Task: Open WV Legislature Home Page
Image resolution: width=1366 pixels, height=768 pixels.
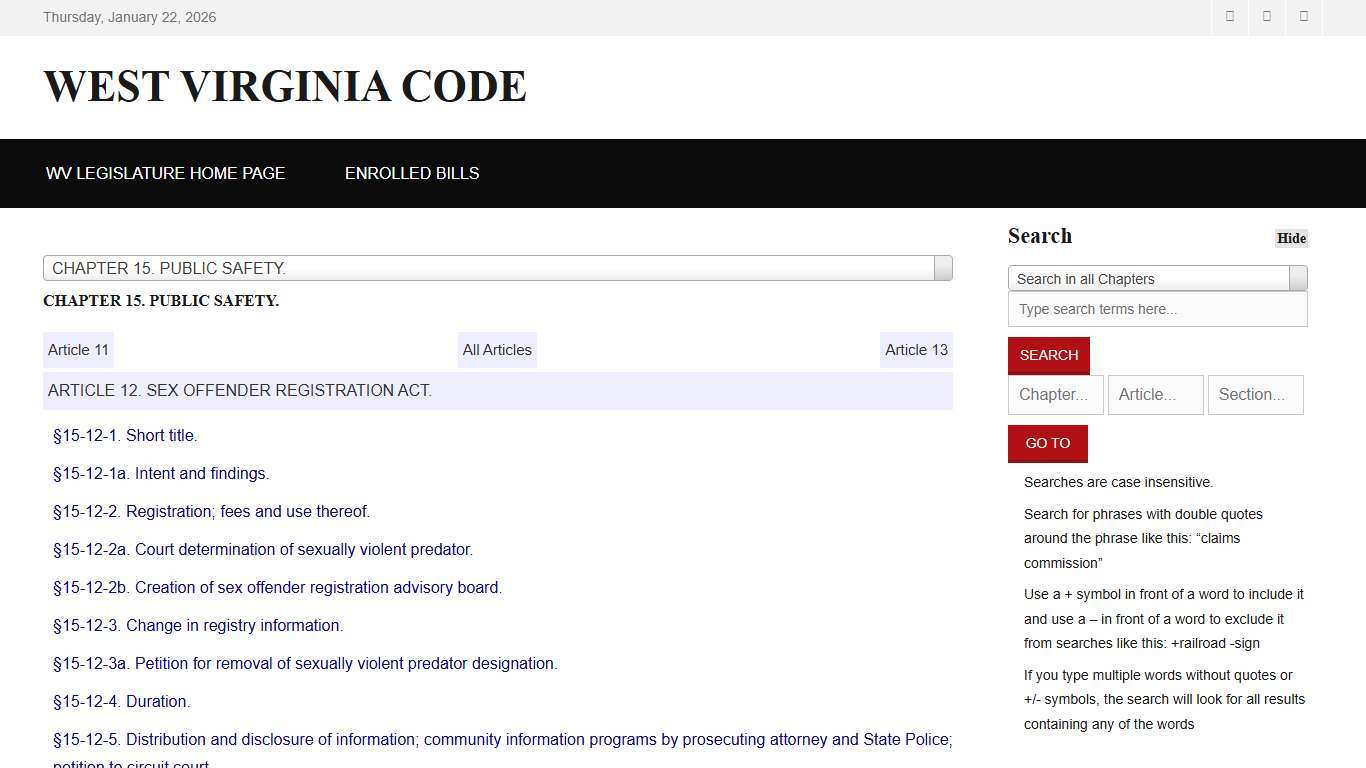Action: click(x=165, y=173)
